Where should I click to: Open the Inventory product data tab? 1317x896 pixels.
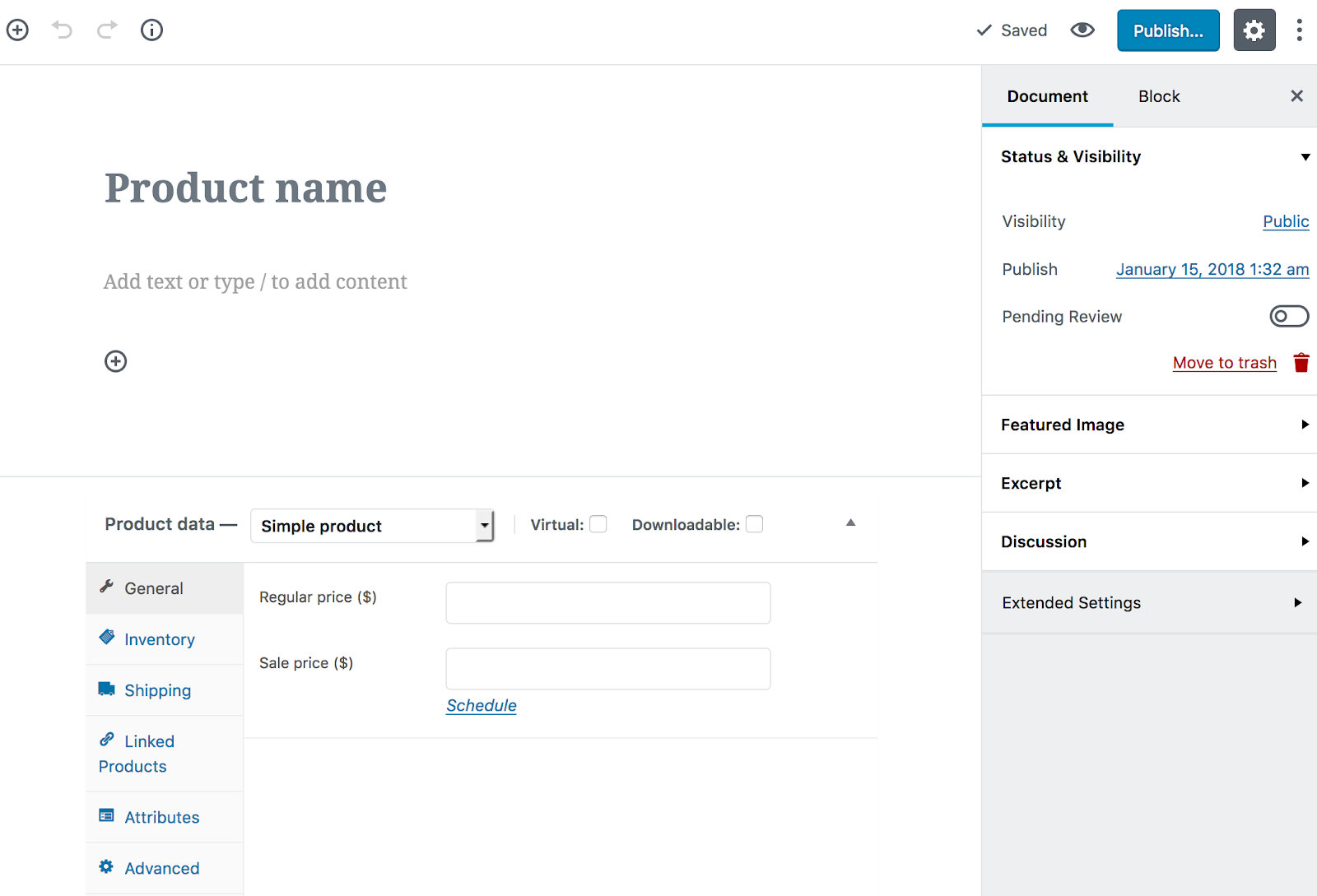pyautogui.click(x=159, y=639)
